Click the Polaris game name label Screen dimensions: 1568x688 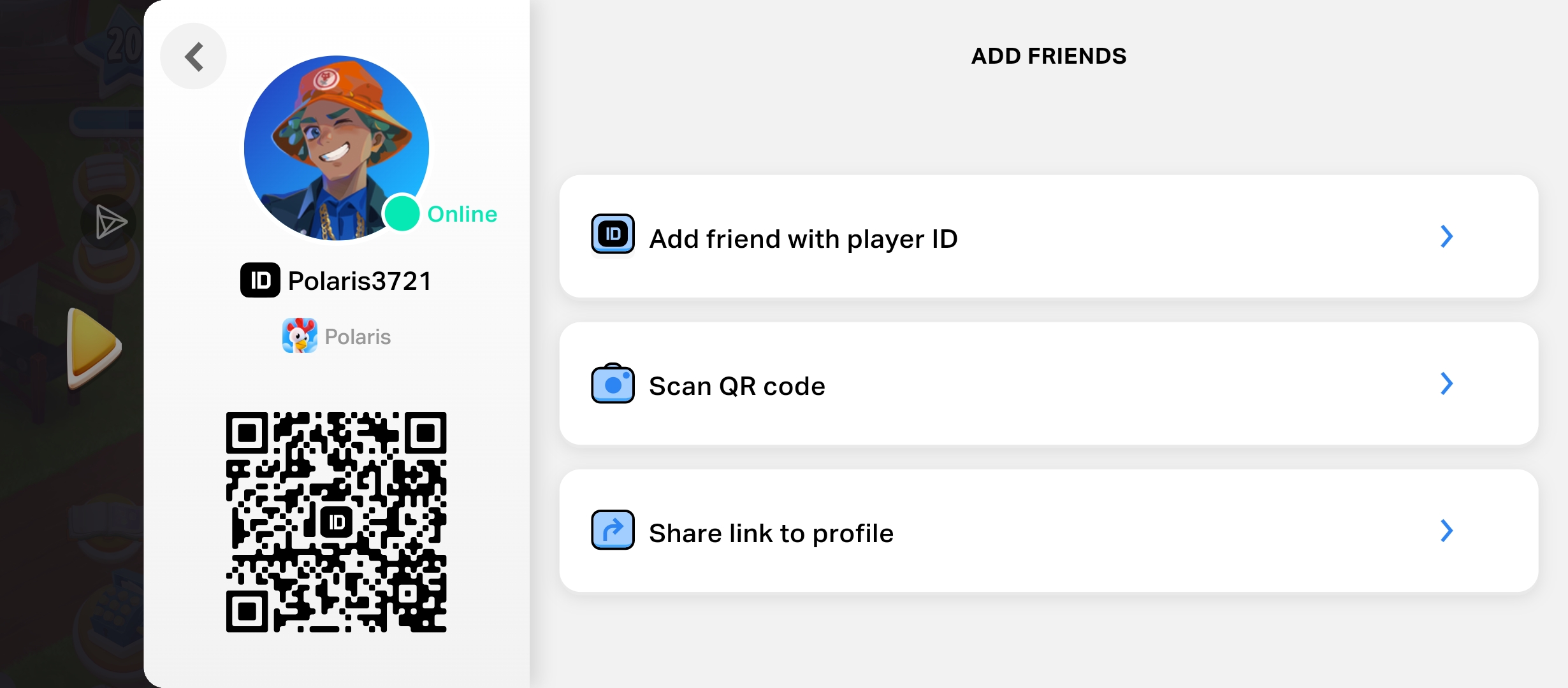358,336
